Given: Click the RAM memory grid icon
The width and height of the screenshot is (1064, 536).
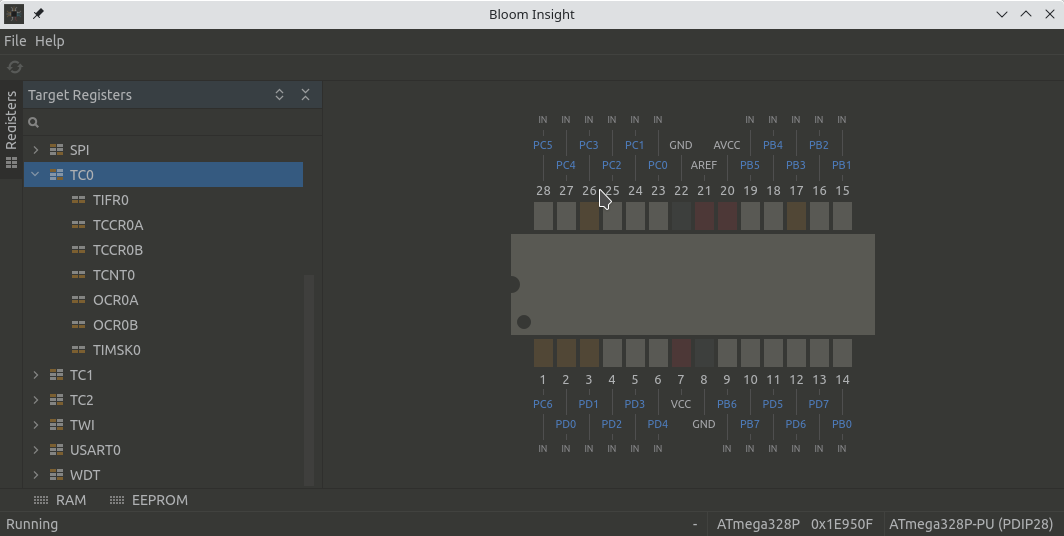Looking at the screenshot, I should pos(41,500).
